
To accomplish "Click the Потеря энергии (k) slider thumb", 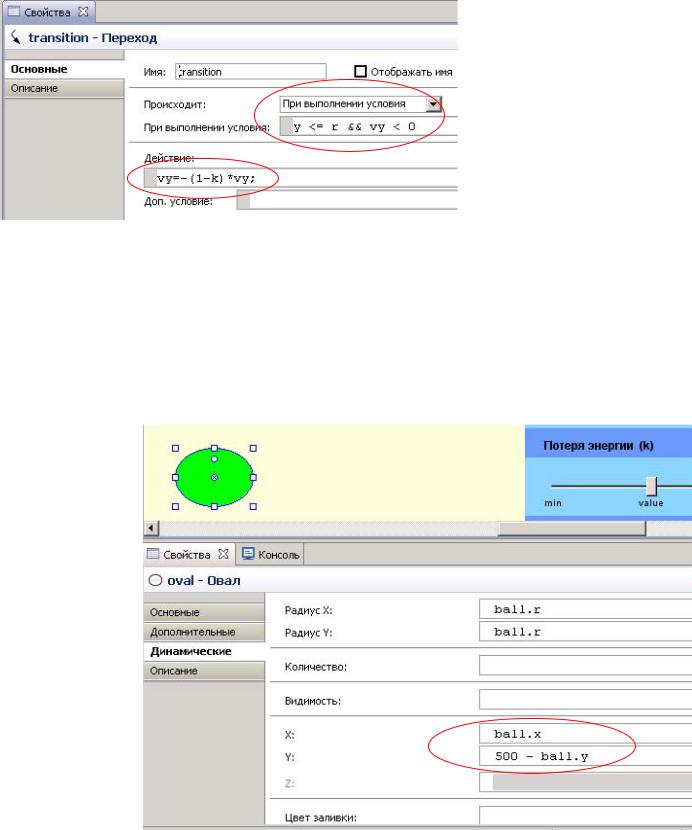I will (651, 485).
